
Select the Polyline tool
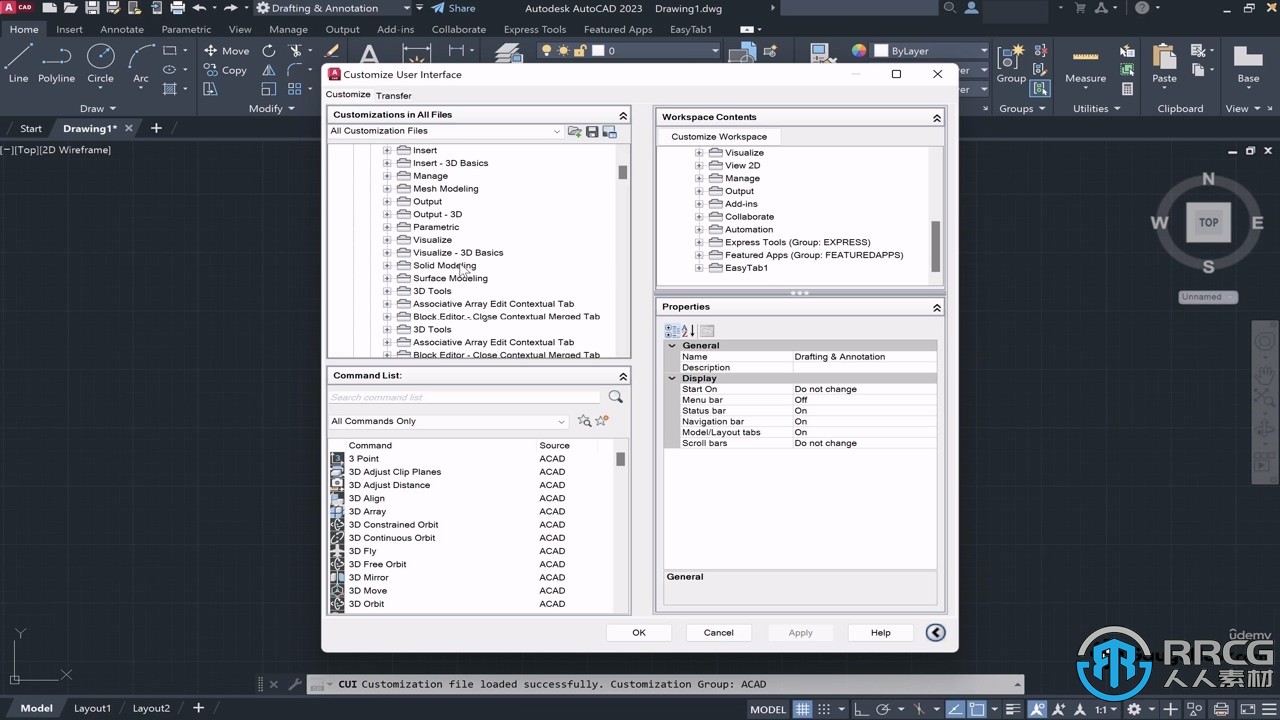(x=56, y=63)
